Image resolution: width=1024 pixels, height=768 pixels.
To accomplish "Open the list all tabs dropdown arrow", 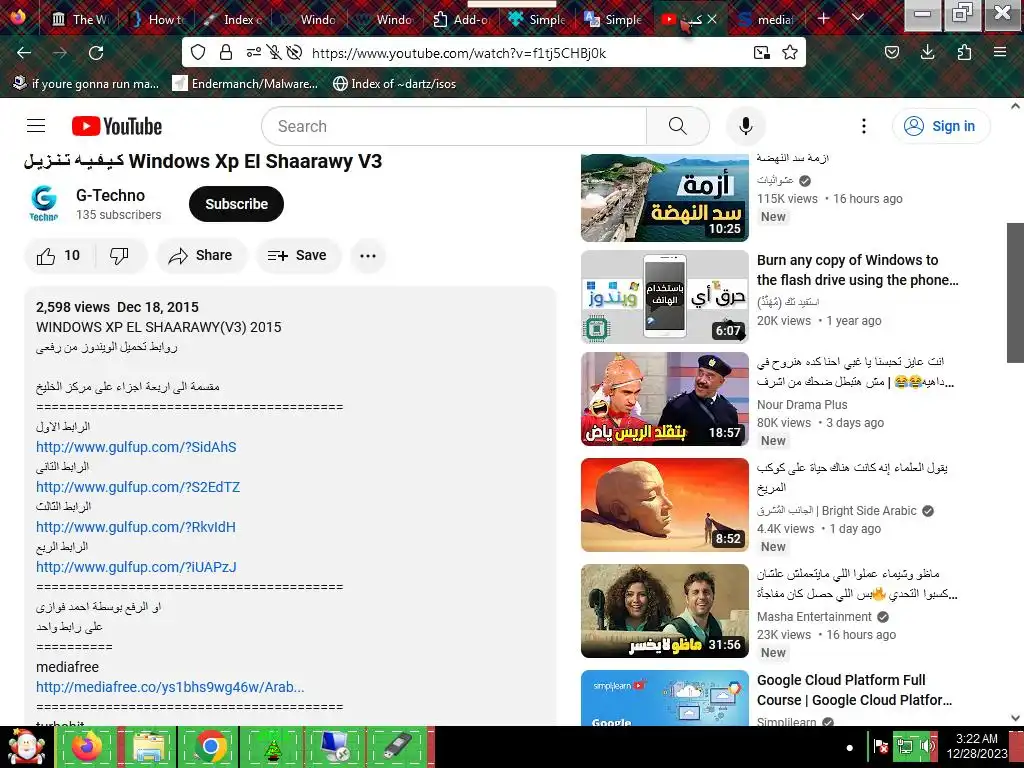I will pos(858,18).
